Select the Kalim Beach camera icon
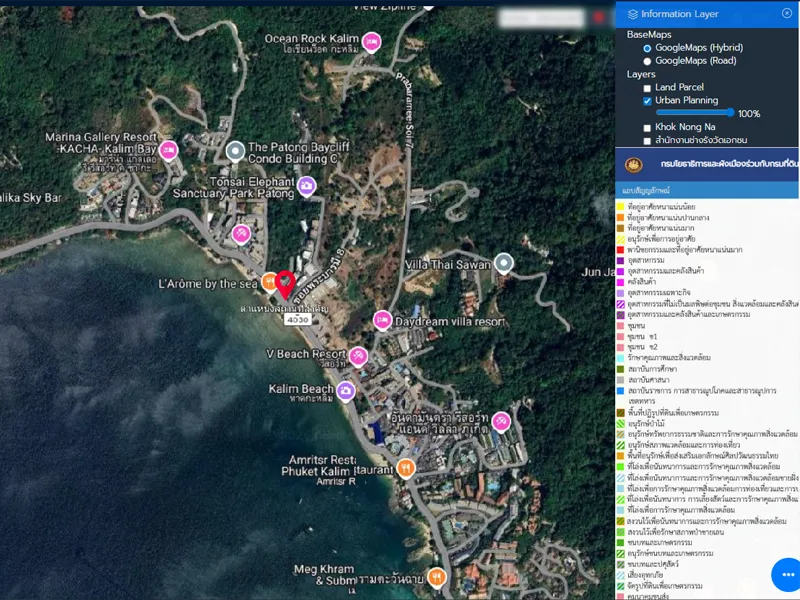Viewport: 800px width, 600px height. pyautogui.click(x=346, y=390)
